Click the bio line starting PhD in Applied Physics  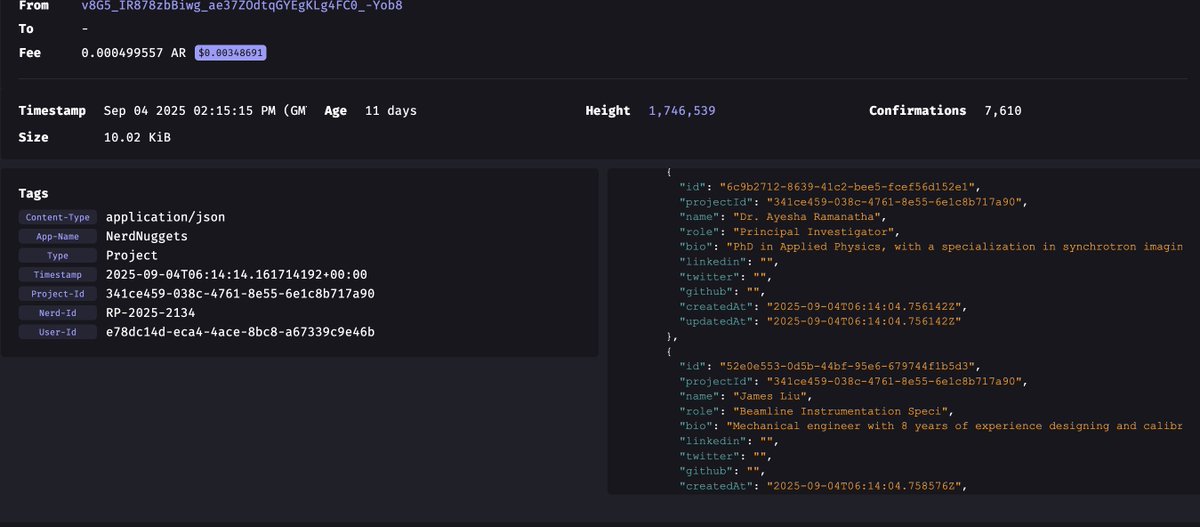pyautogui.click(x=931, y=246)
